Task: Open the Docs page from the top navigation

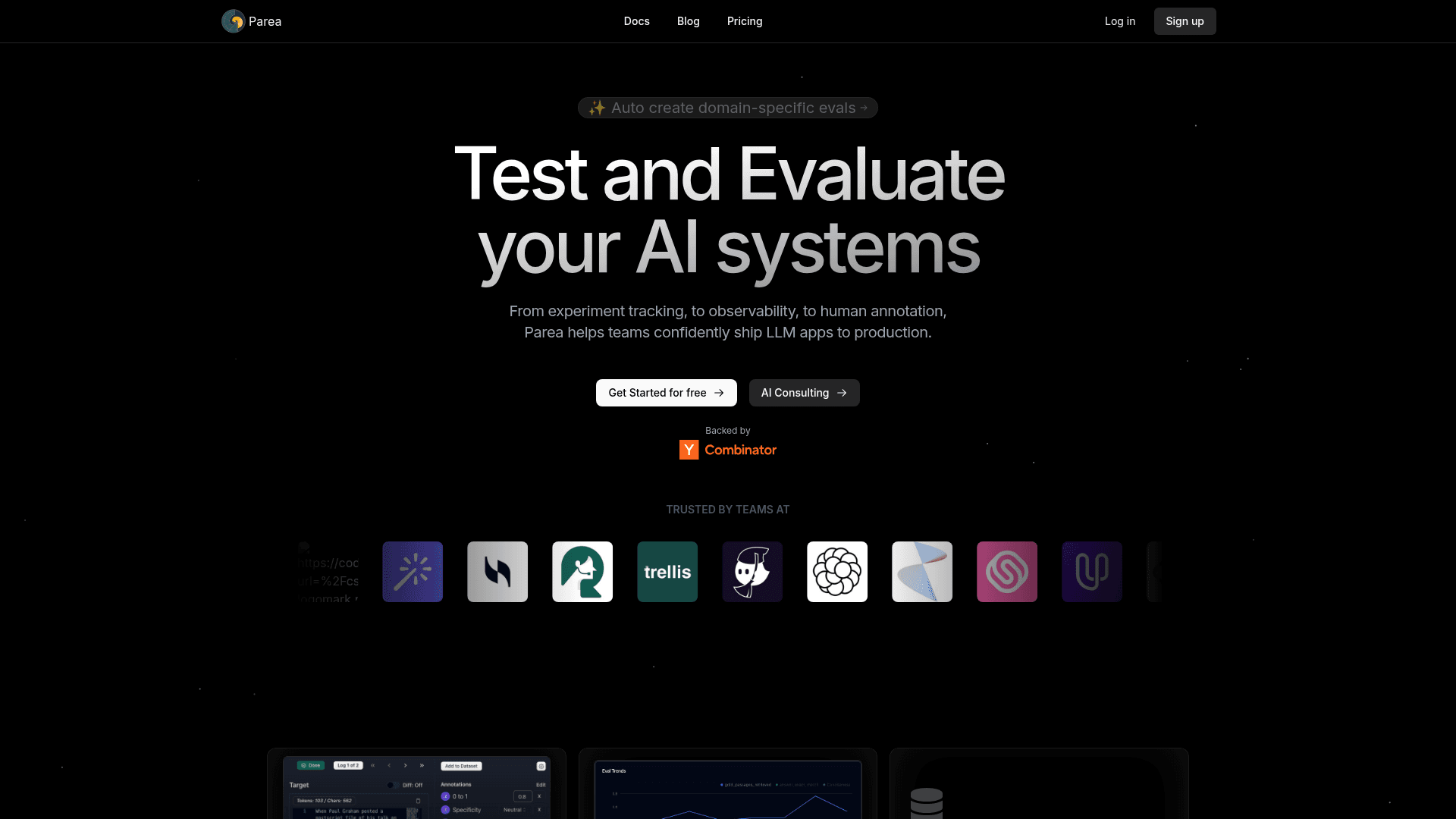Action: (x=636, y=21)
